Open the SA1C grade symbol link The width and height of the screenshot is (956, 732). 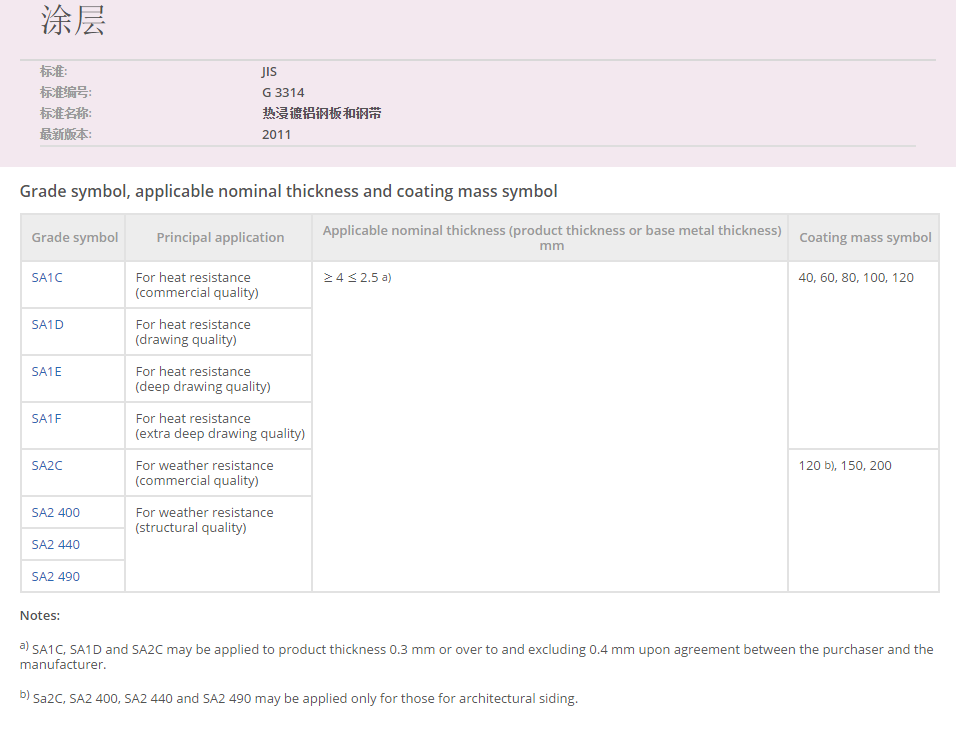(x=47, y=278)
